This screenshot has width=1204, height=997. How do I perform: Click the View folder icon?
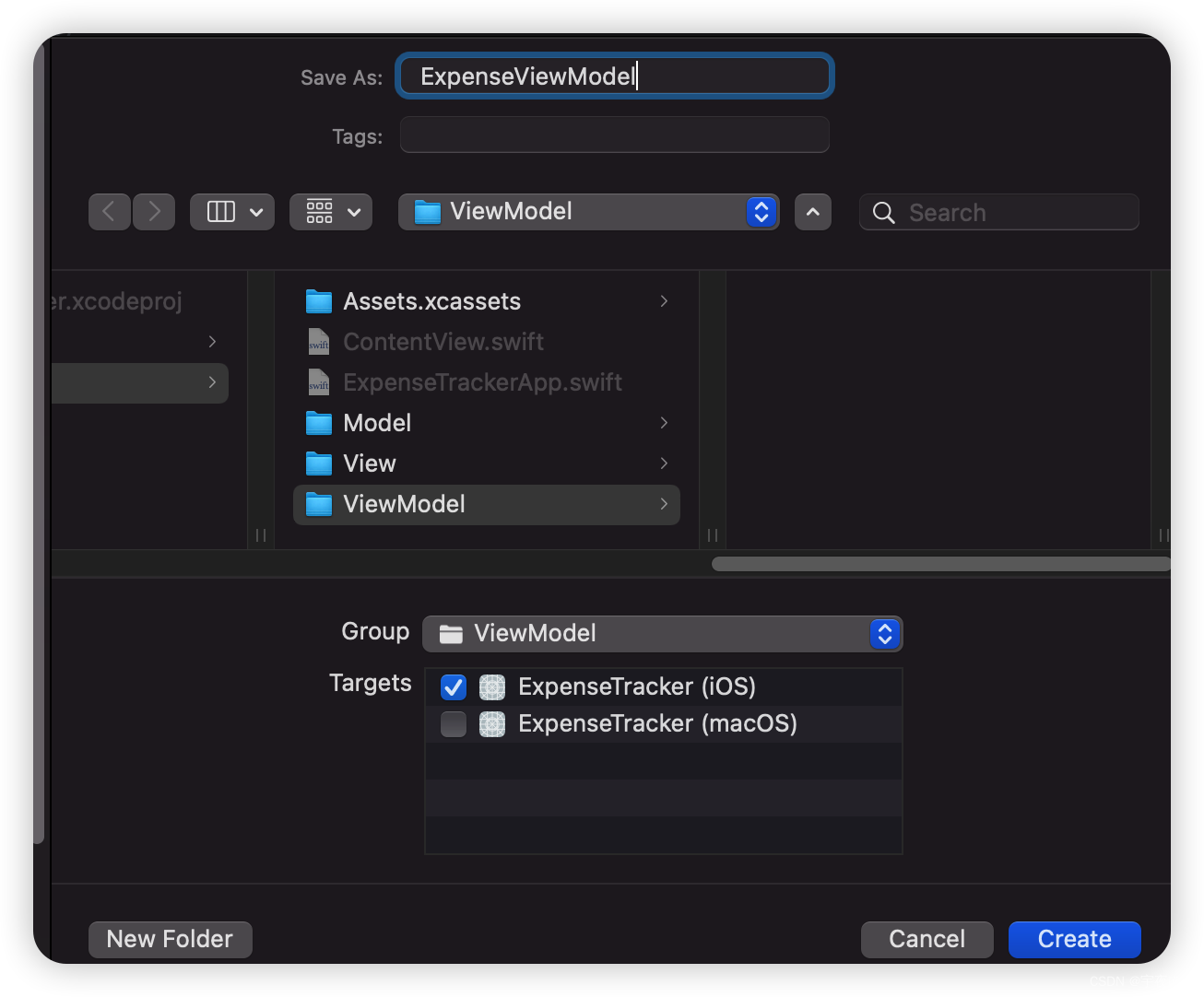tap(319, 463)
